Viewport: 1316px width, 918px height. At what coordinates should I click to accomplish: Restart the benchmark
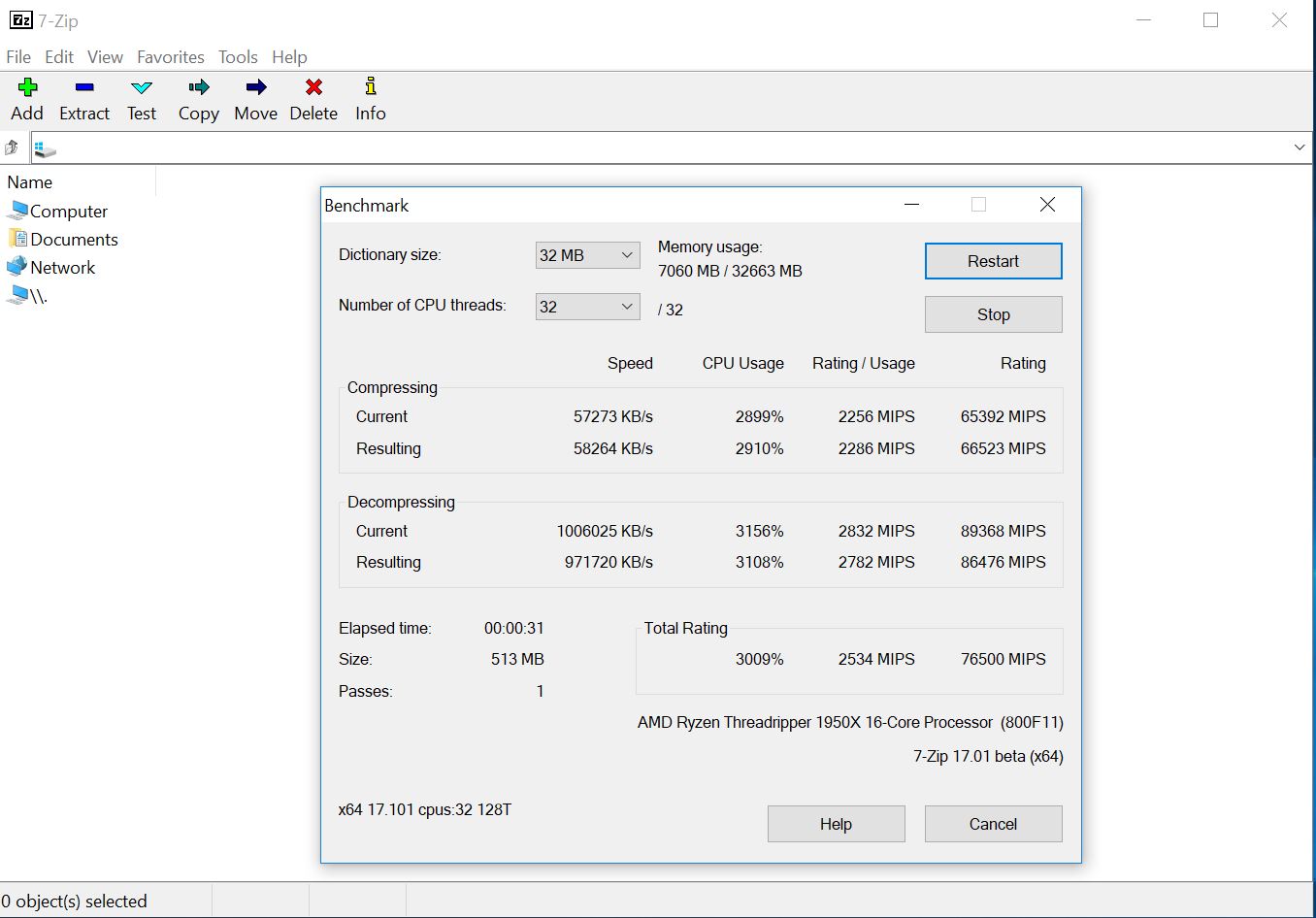993,261
